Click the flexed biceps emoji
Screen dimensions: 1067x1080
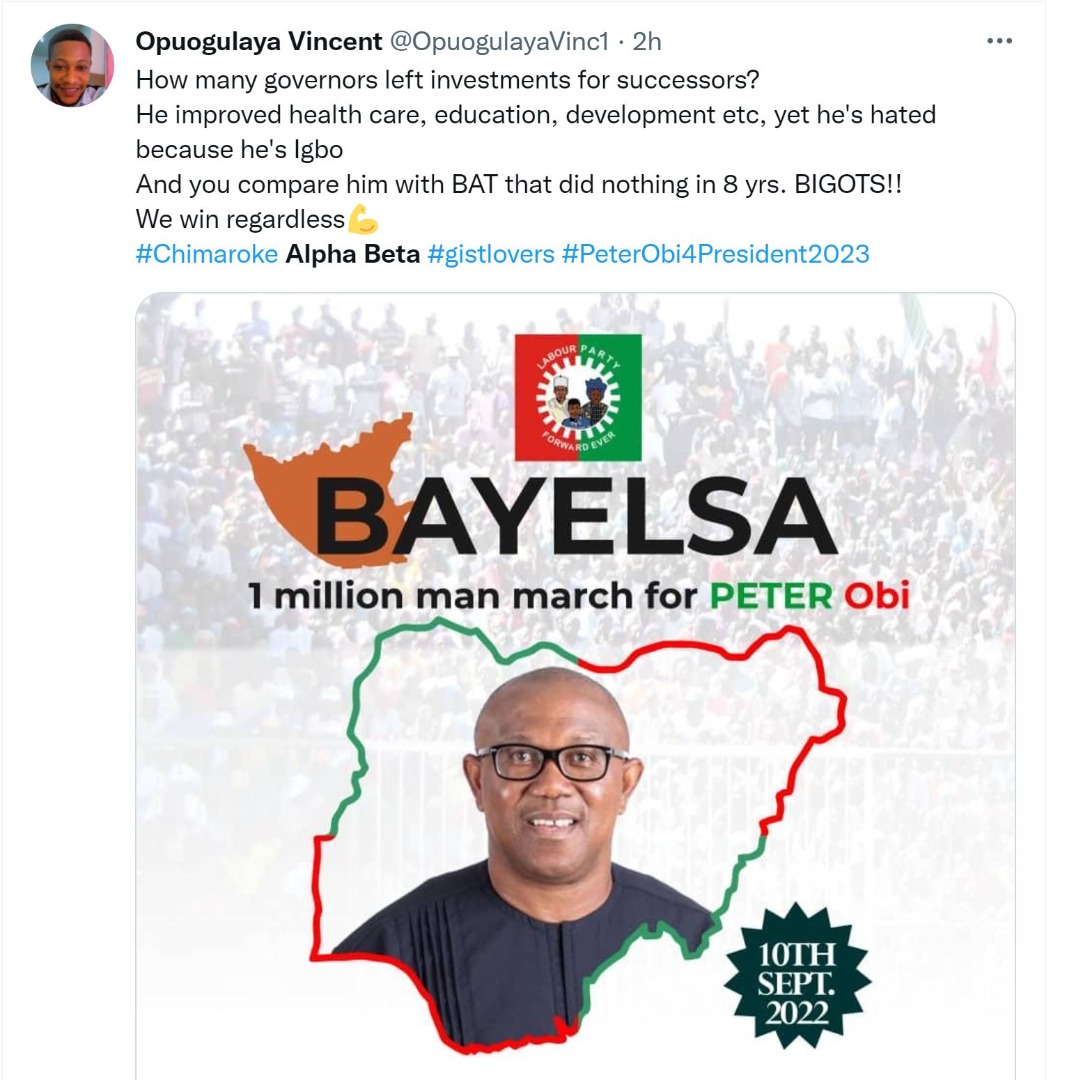(x=362, y=220)
